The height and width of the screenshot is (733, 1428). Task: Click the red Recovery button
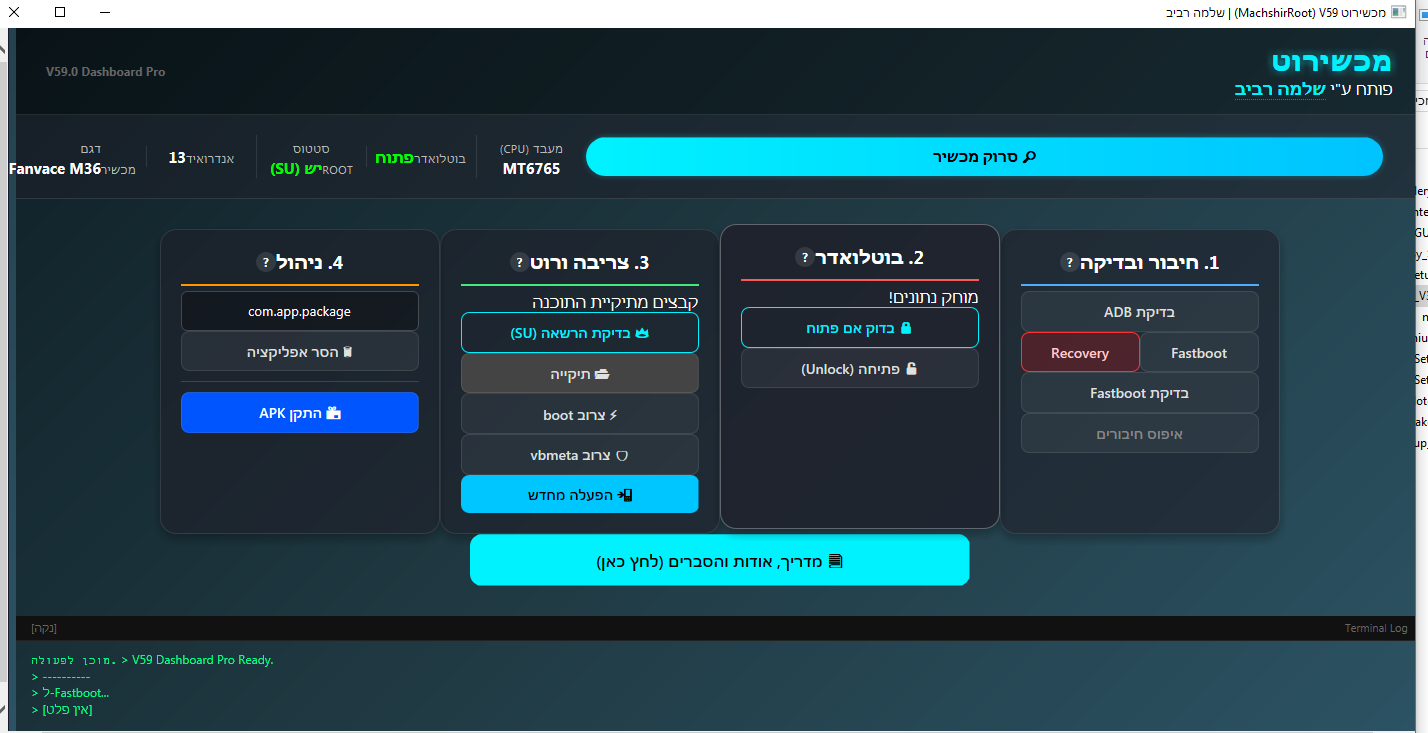pyautogui.click(x=1079, y=352)
